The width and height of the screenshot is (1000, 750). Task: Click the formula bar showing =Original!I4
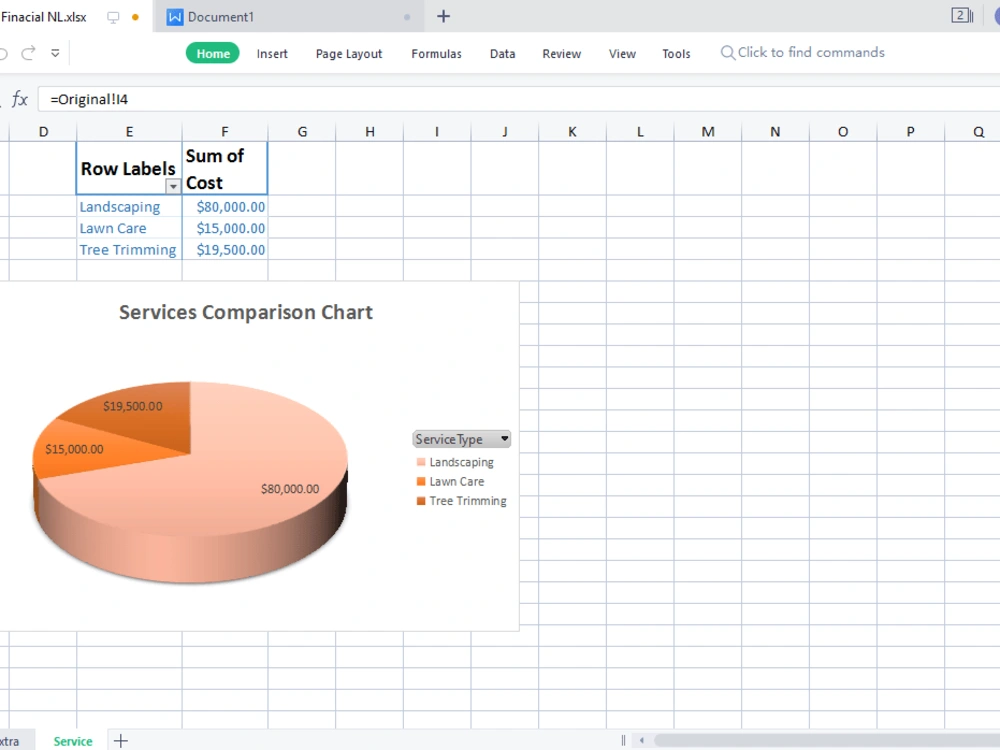pos(518,99)
